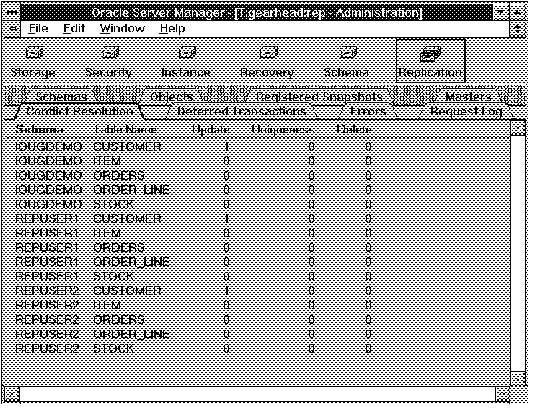536x409 pixels.
Task: Switch to the Objects tab
Action: coord(171,96)
